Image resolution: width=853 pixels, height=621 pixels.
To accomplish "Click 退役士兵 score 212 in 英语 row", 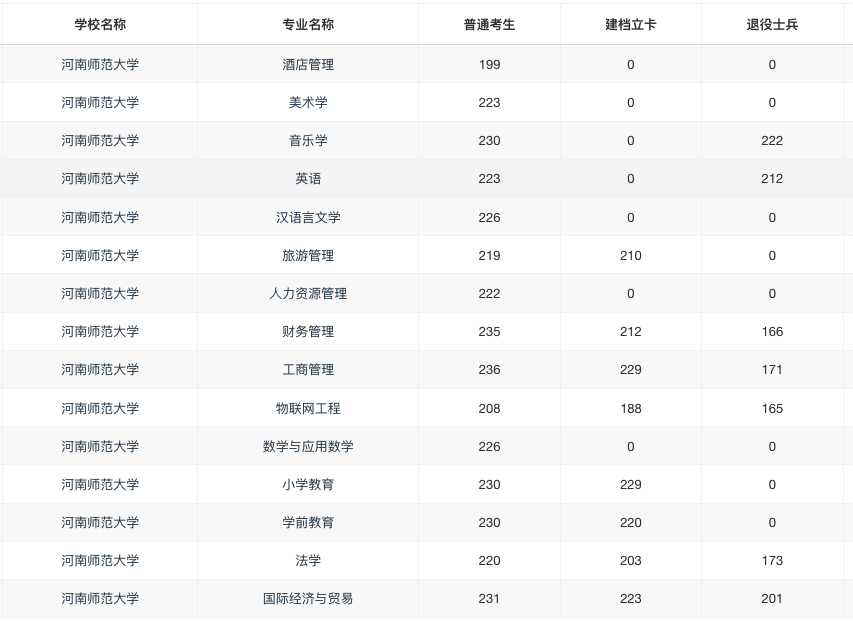I will pyautogui.click(x=772, y=179).
